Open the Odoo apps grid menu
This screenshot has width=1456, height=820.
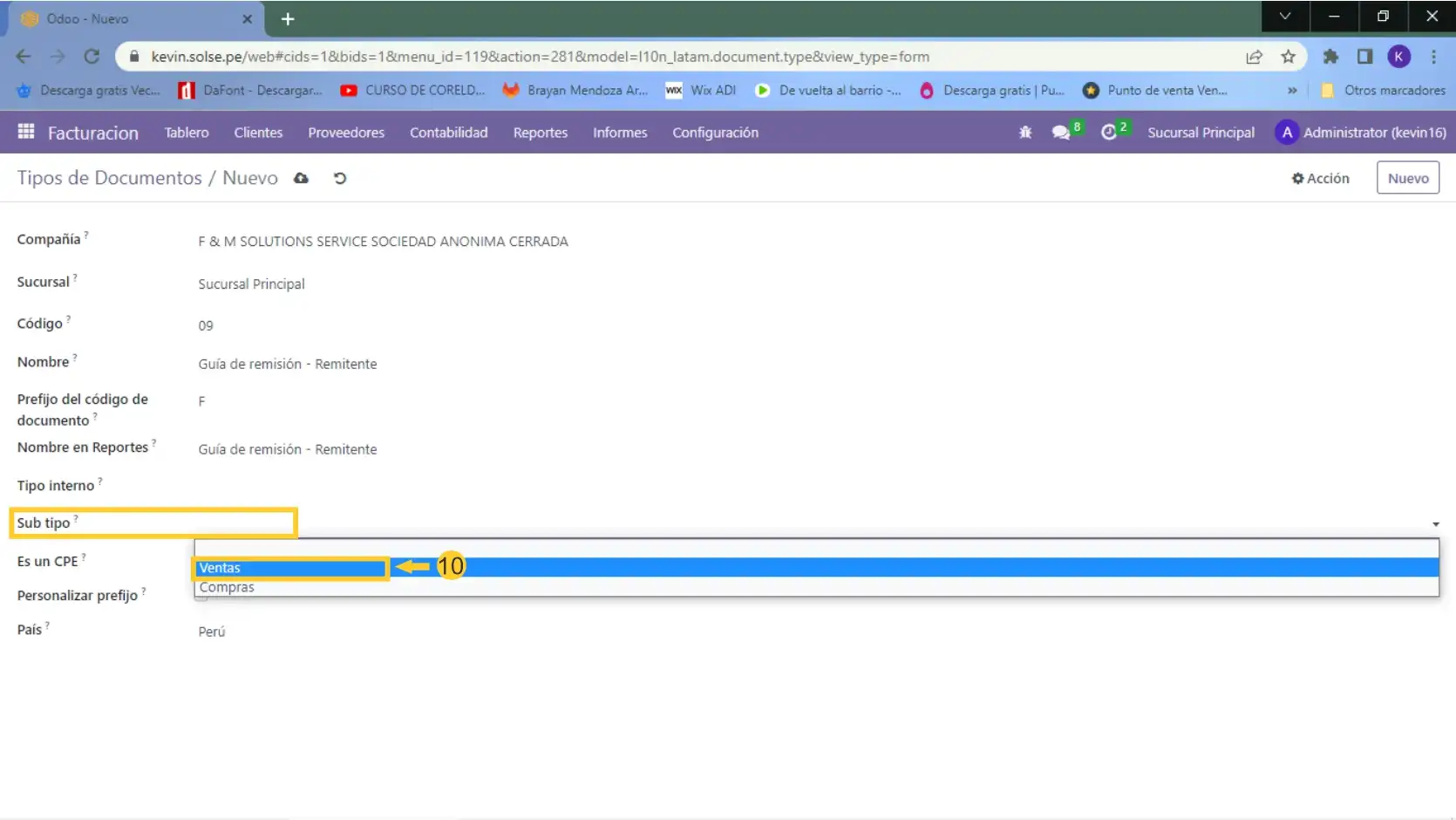point(26,132)
